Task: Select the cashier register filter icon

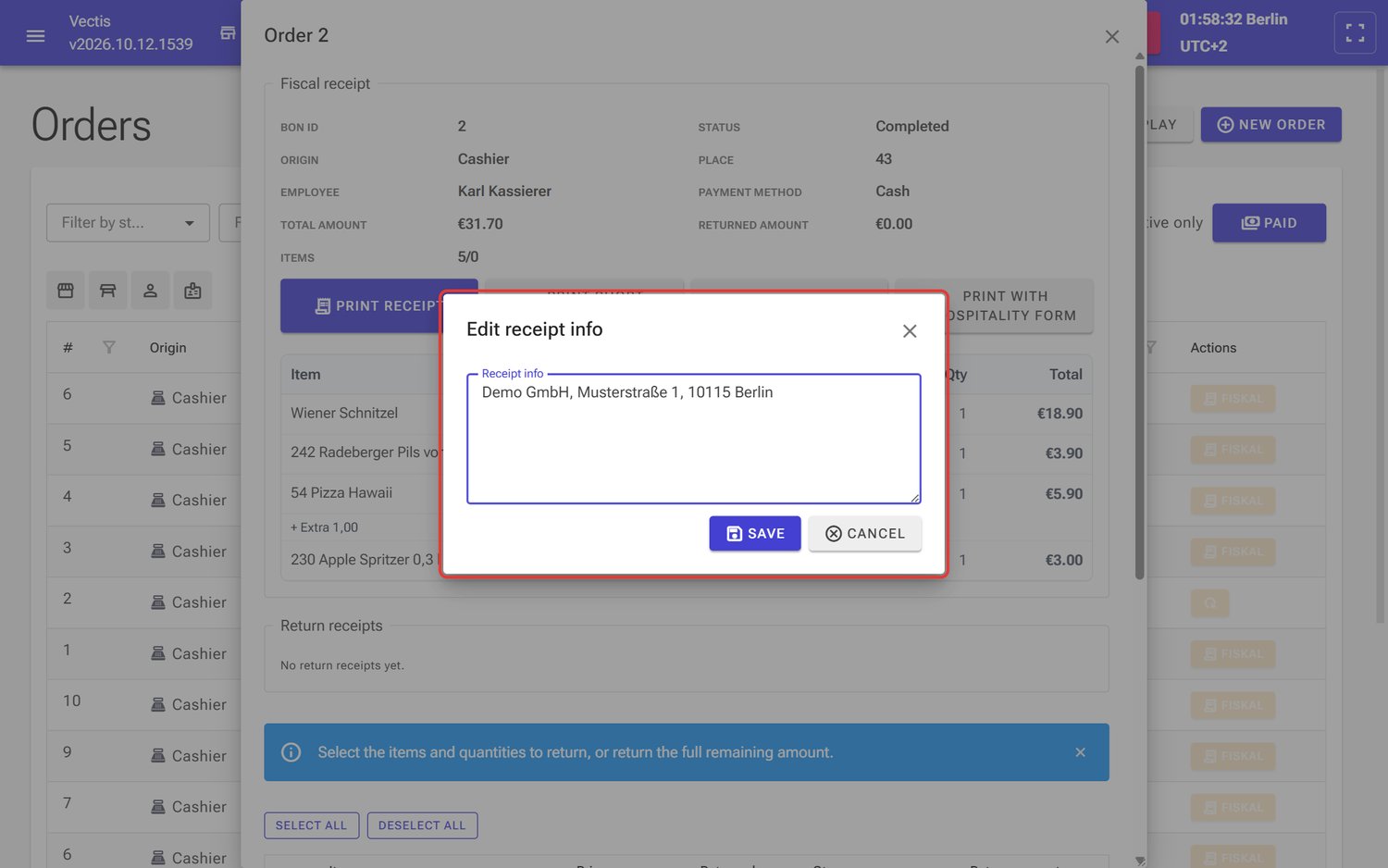Action: pos(192,291)
